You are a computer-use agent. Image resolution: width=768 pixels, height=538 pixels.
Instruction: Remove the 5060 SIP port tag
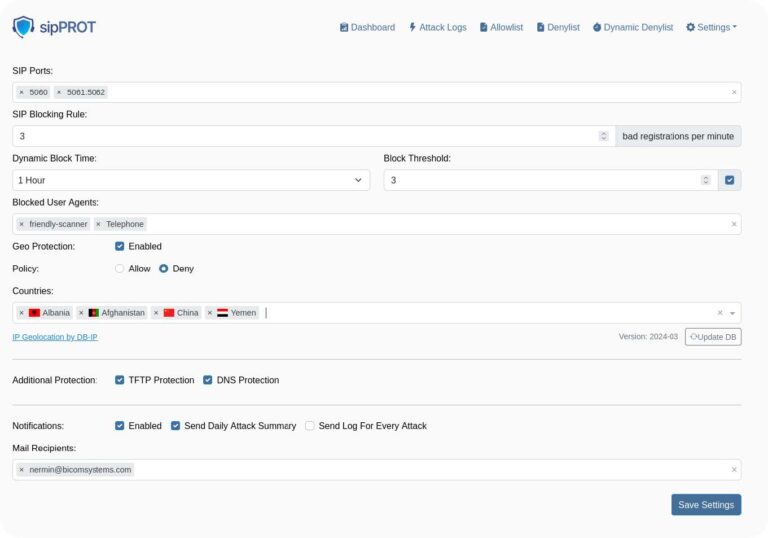click(x=22, y=92)
